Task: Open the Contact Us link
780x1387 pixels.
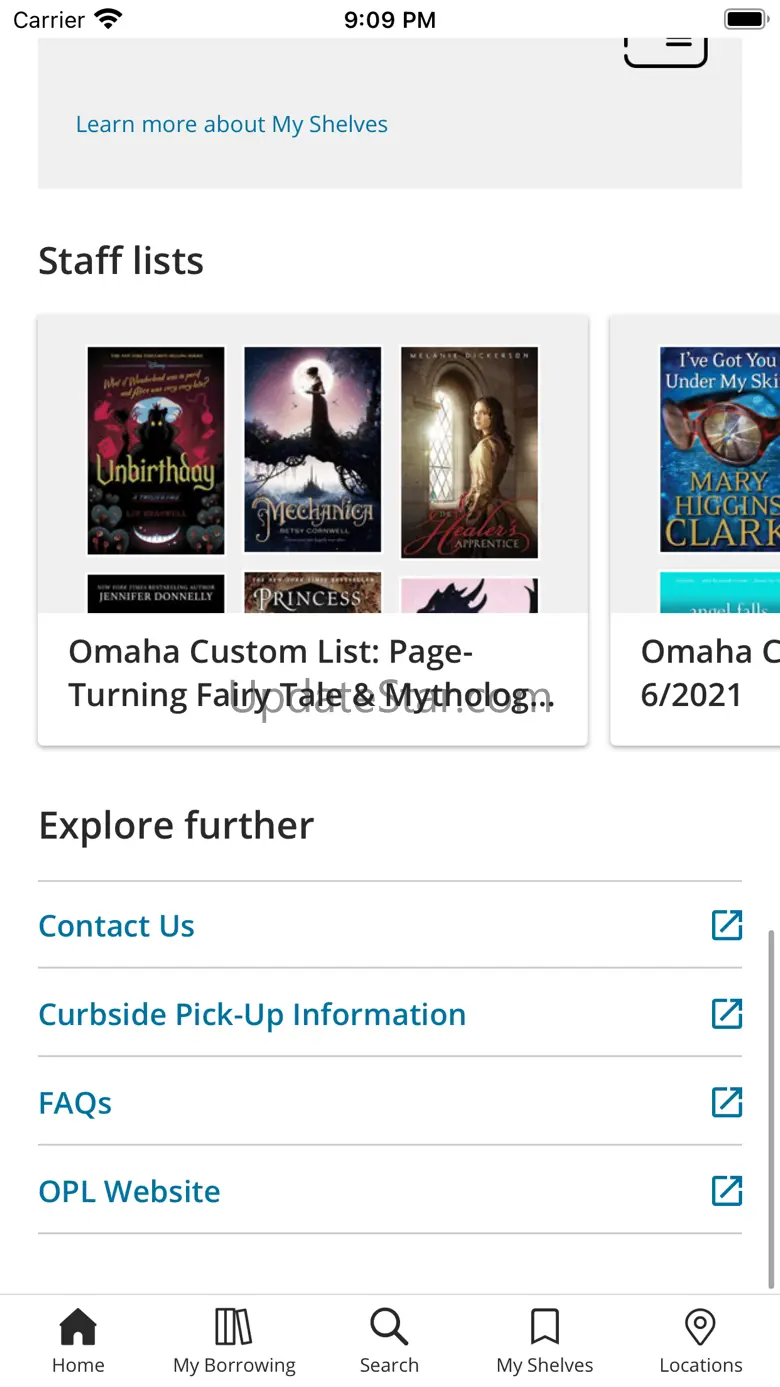Action: pyautogui.click(x=117, y=926)
